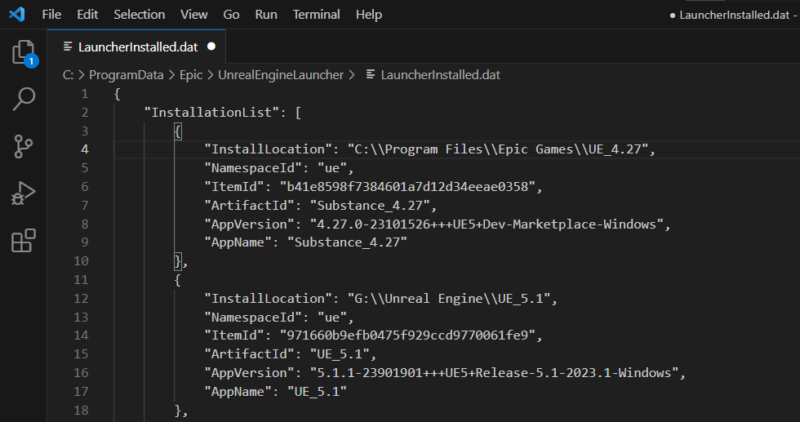Image resolution: width=800 pixels, height=422 pixels.
Task: Click the VS Code logo icon
Action: (x=17, y=14)
